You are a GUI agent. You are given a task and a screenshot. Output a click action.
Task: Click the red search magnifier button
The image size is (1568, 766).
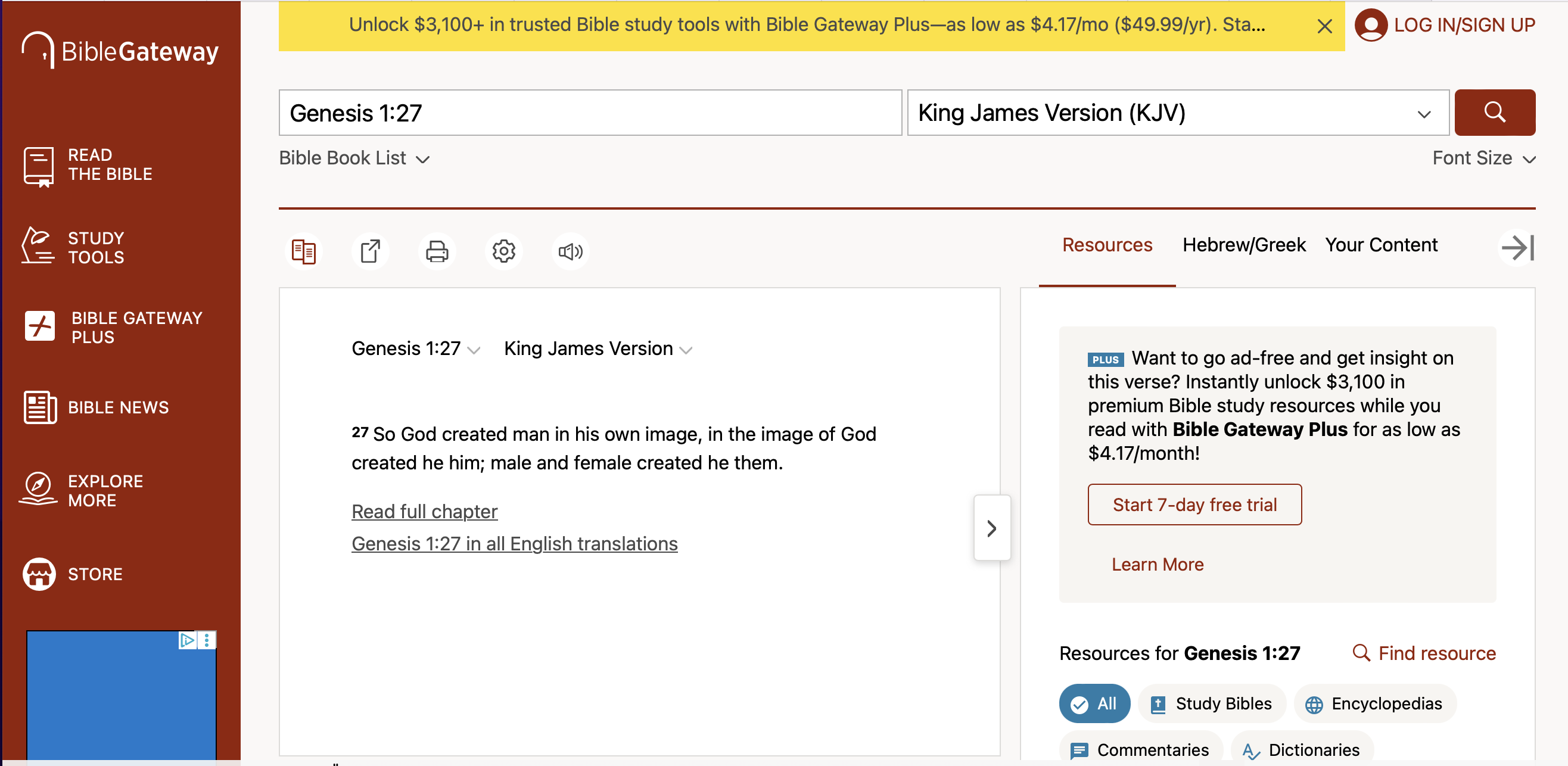point(1494,113)
